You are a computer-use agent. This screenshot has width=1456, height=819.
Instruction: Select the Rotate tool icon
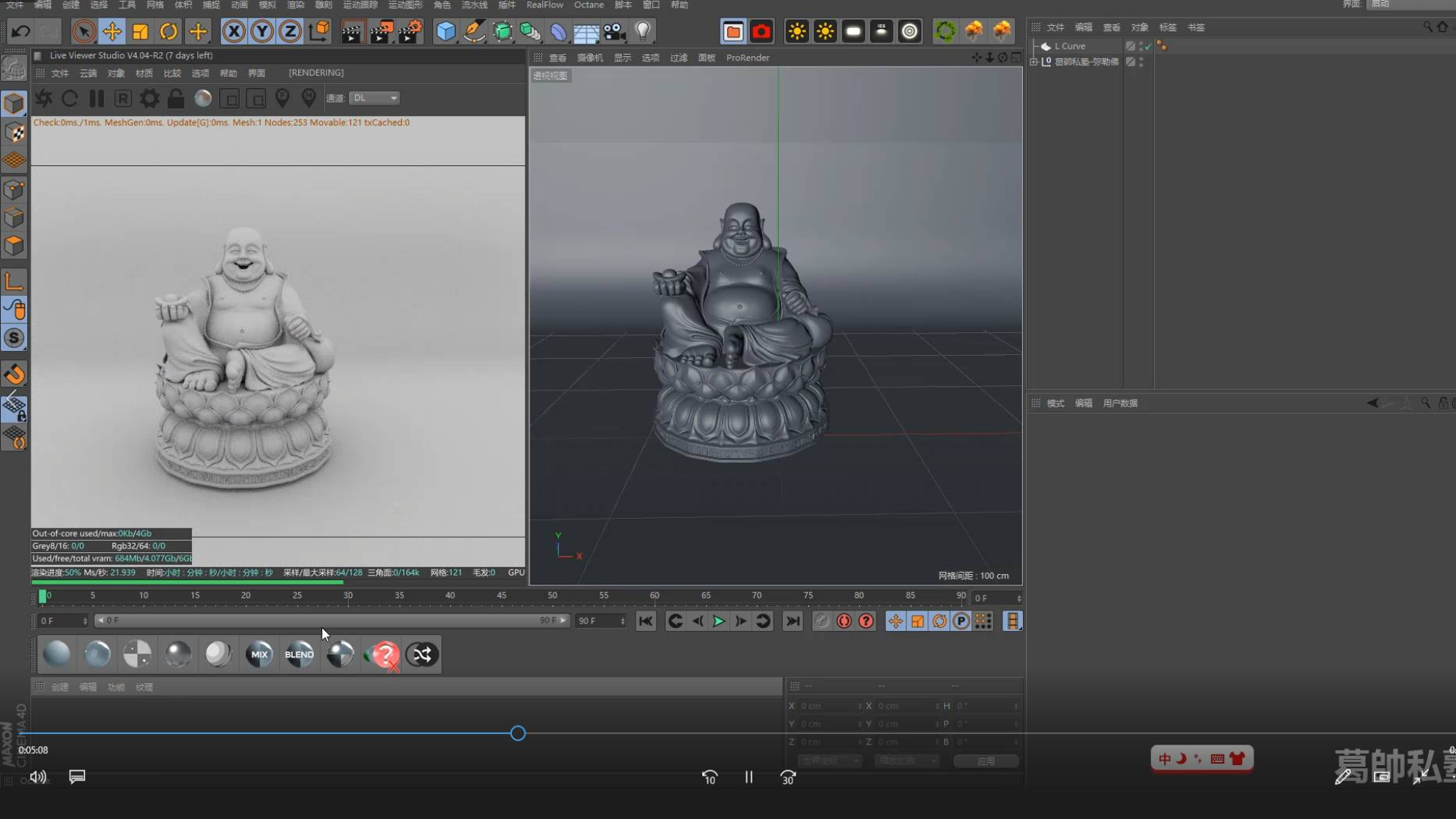[168, 31]
